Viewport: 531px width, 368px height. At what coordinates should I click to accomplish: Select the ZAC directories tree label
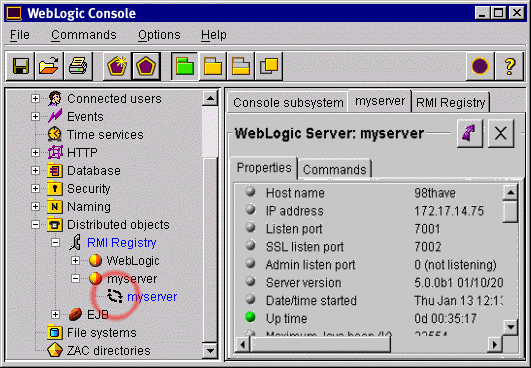pos(108,350)
